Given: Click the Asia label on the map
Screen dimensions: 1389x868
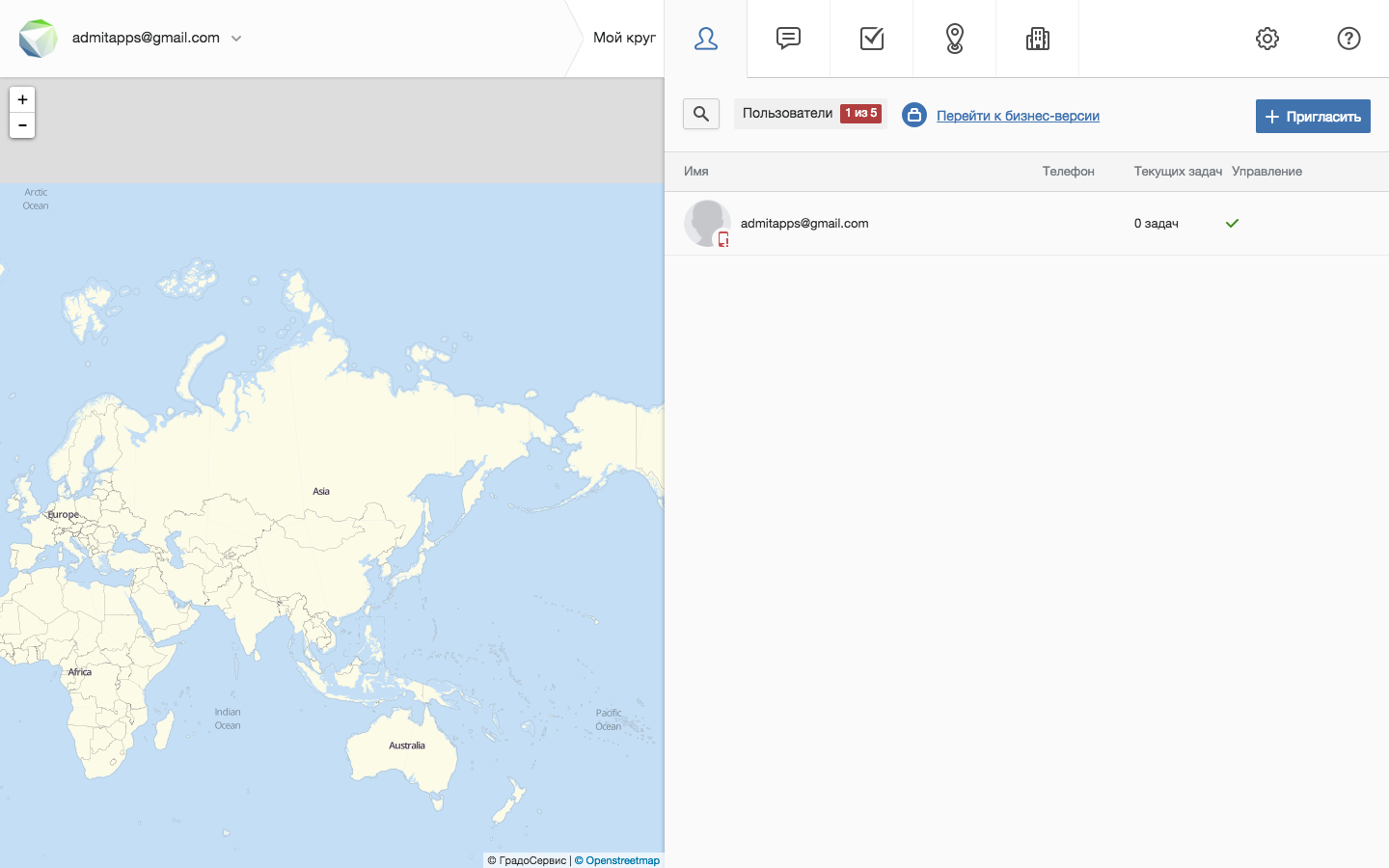Looking at the screenshot, I should click(x=321, y=492).
